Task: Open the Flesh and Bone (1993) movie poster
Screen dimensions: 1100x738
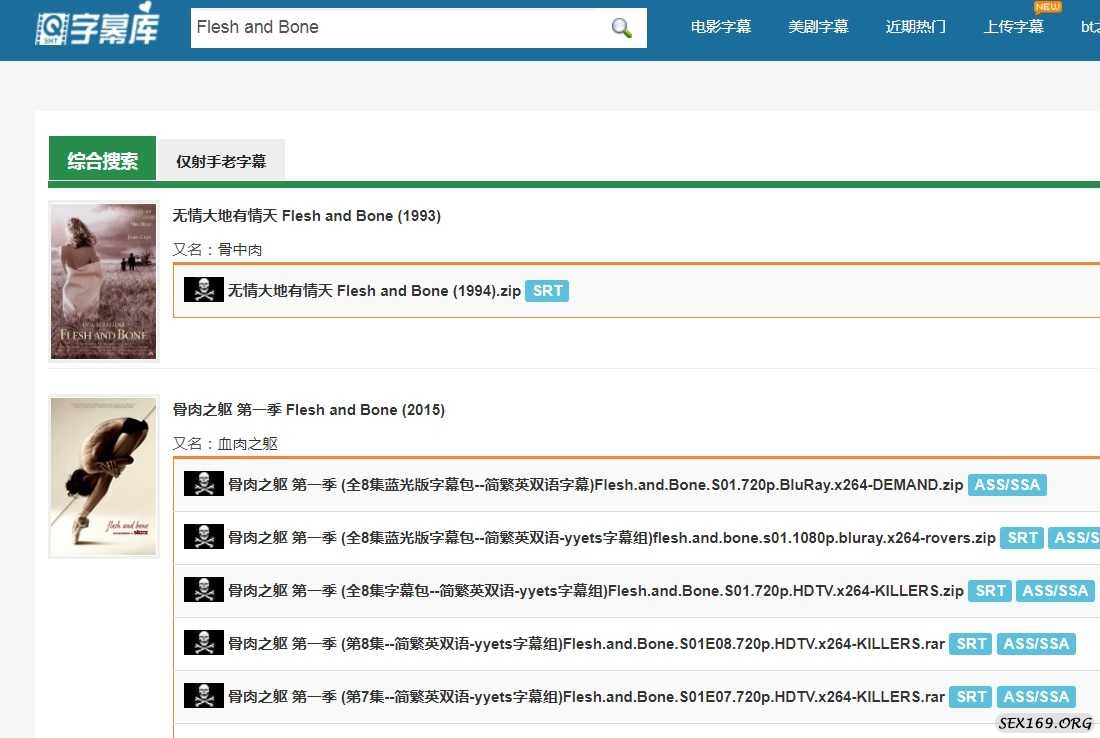Action: tap(104, 281)
